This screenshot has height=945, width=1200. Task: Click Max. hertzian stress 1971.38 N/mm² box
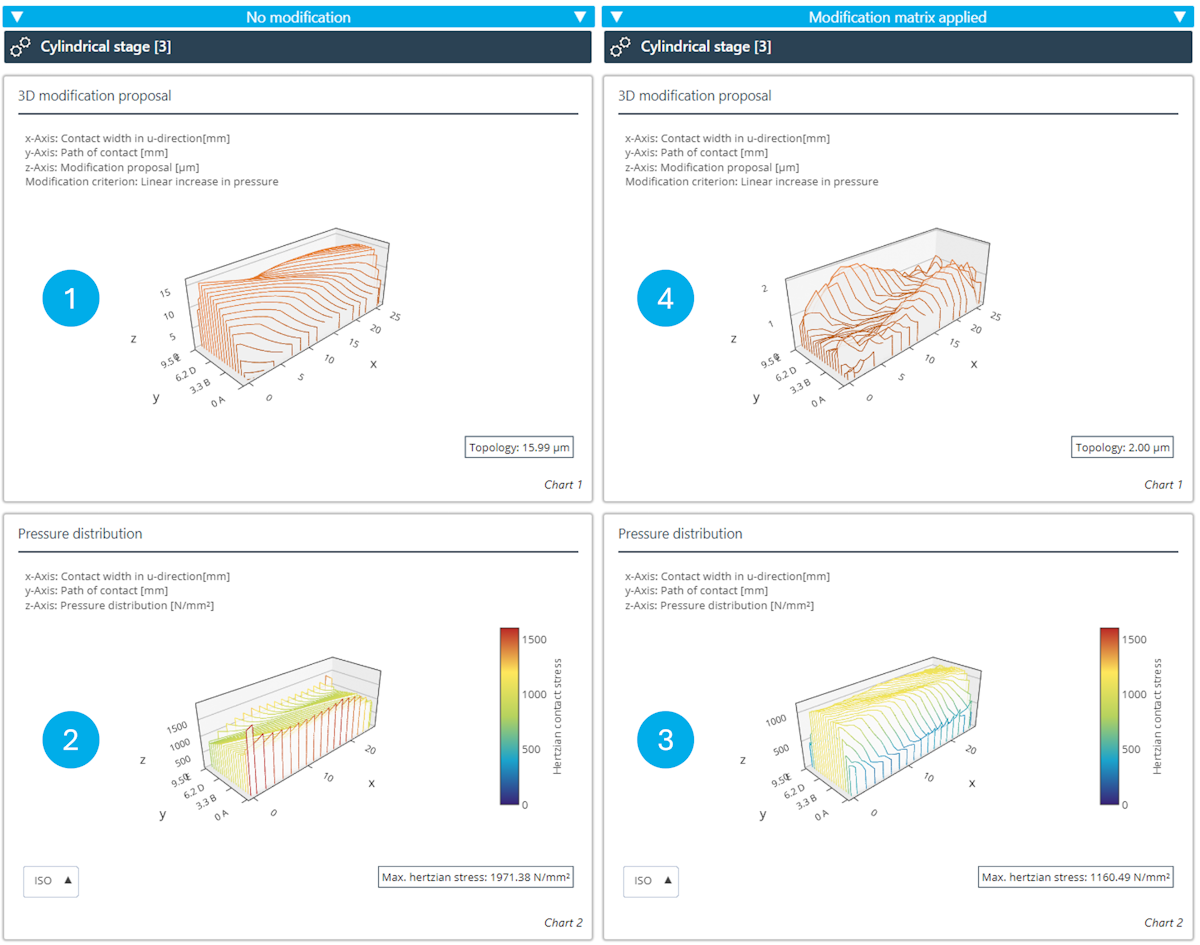(476, 878)
